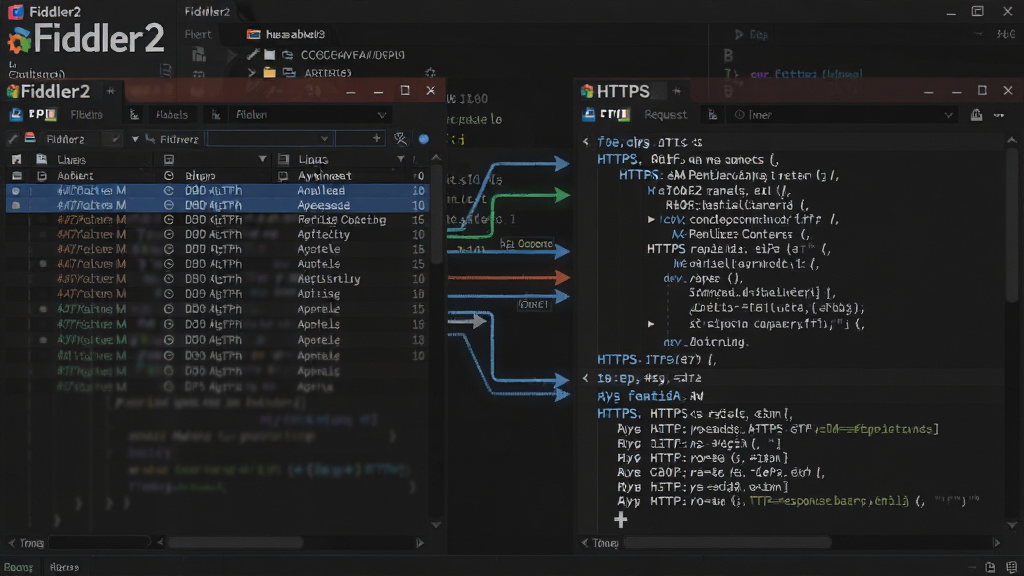Toggle the marker on the highlighted Apeessde row
The image size is (1024, 576).
16,206
